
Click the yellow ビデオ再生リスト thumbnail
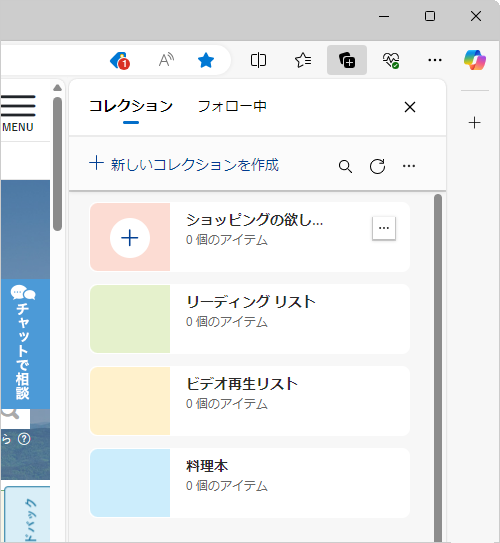click(130, 401)
